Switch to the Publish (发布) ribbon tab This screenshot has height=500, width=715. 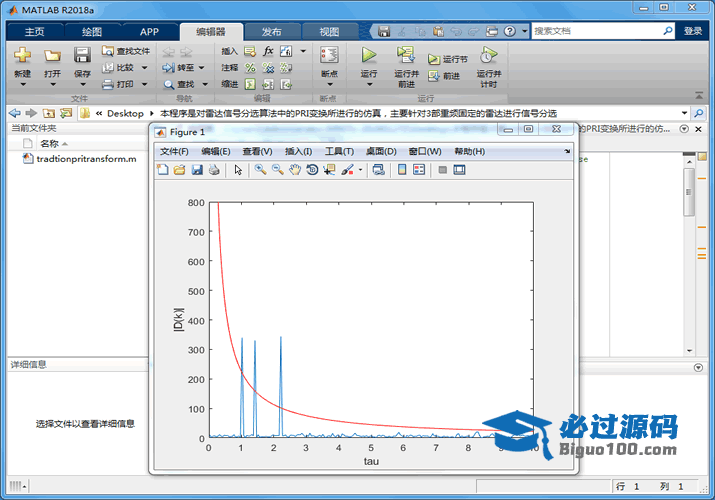(x=272, y=31)
